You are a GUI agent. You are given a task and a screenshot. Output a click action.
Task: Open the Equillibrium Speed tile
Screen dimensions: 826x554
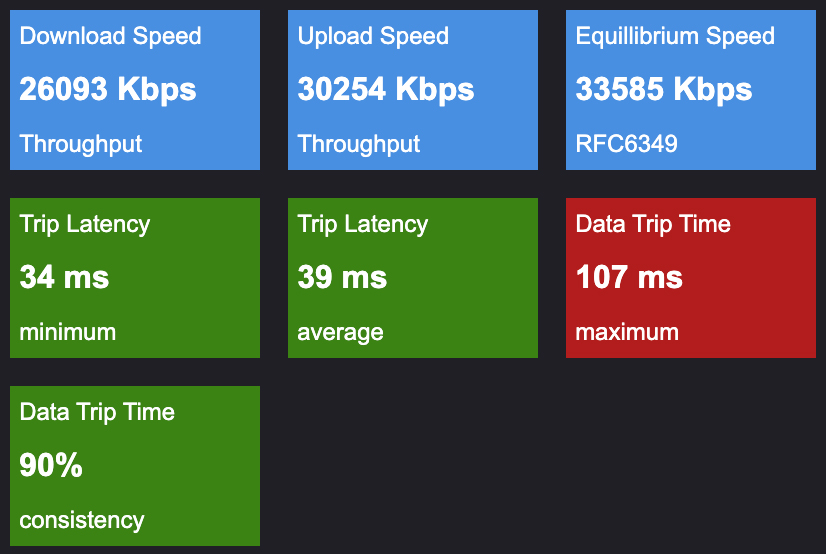click(x=691, y=90)
